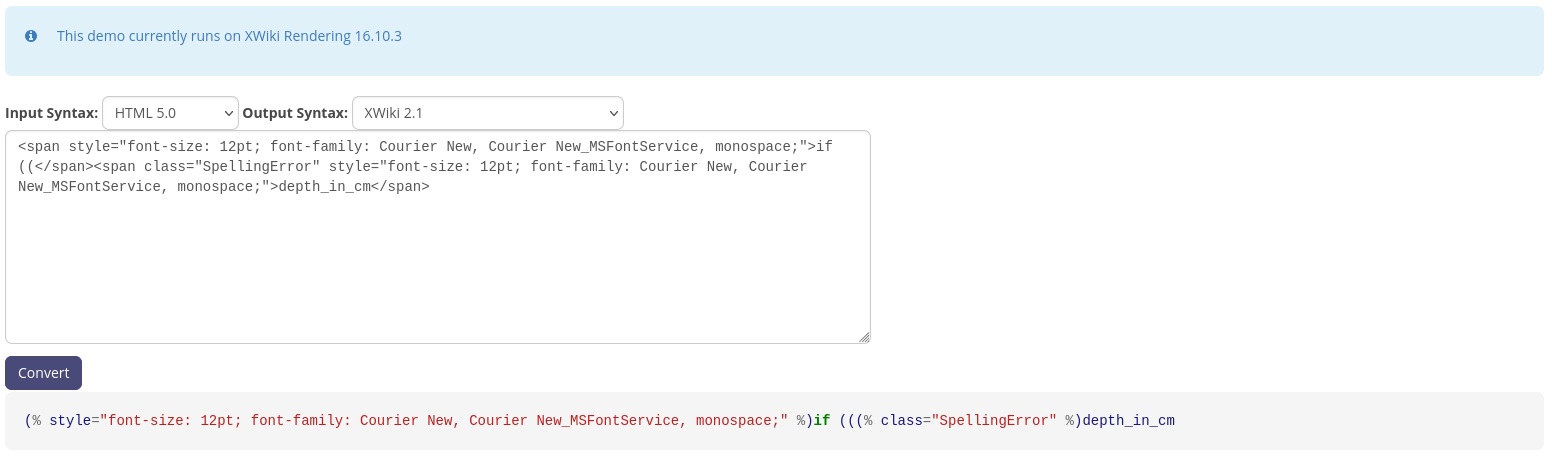
Task: Click the chevron arrow of the HTML 5.0 selector
Action: click(227, 114)
